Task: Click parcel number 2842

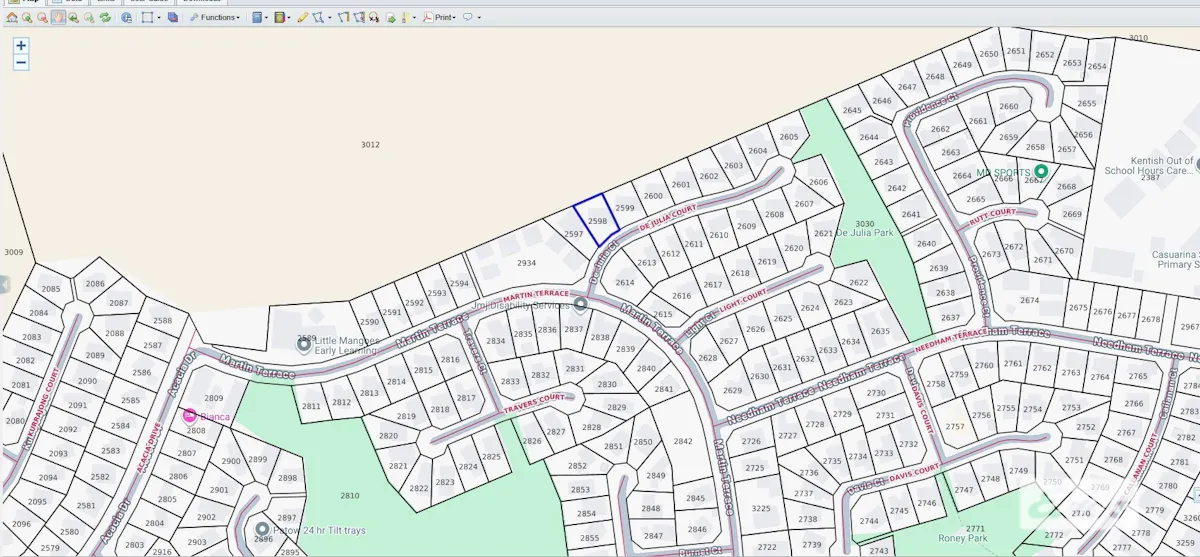Action: point(682,441)
